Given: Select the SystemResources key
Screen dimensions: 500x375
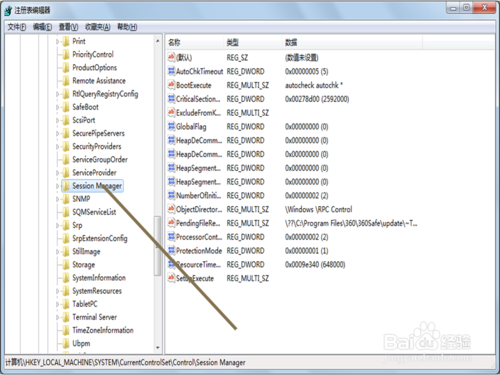Looking at the screenshot, I should (97, 291).
